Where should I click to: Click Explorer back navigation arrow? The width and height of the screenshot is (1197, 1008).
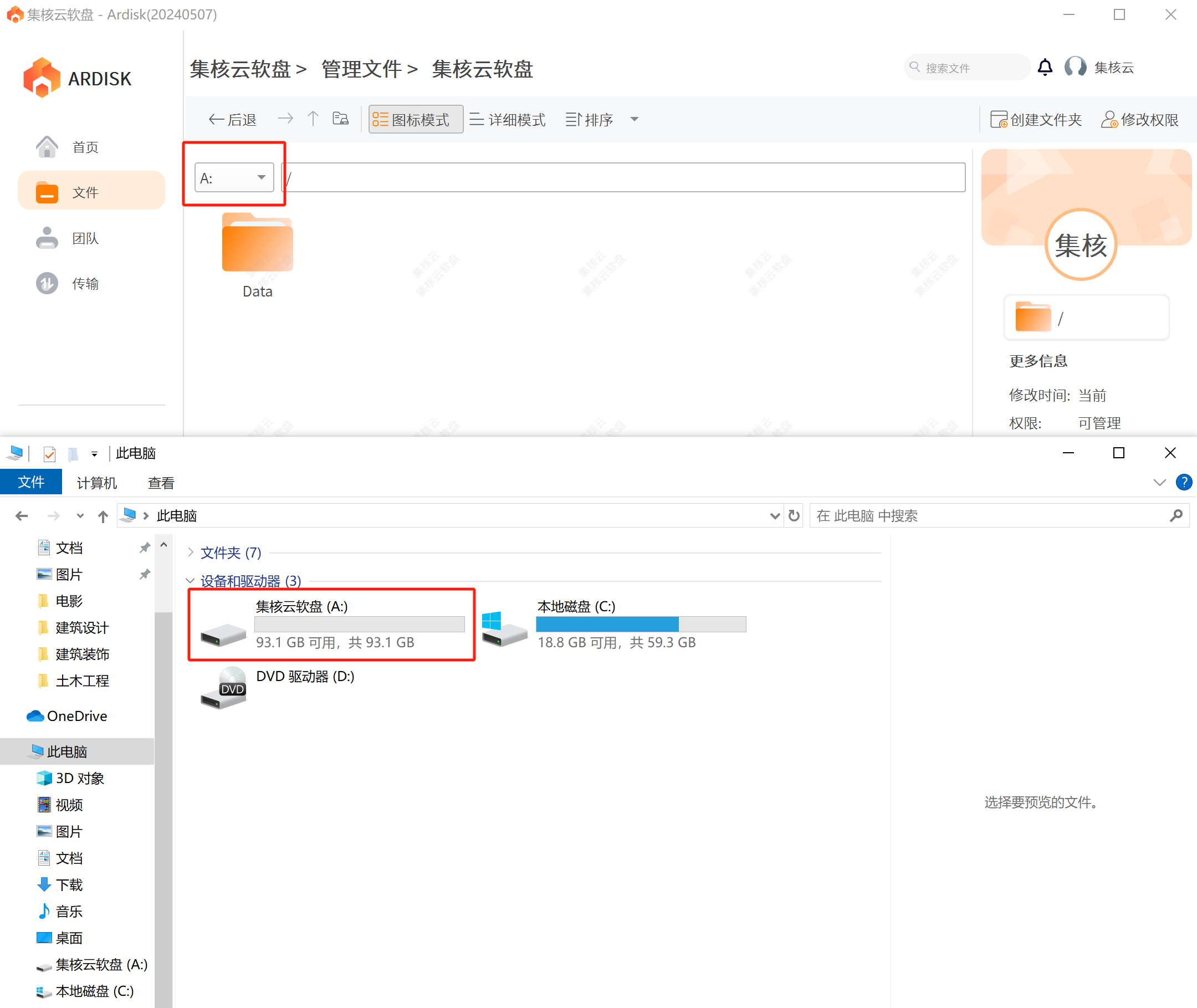click(22, 516)
